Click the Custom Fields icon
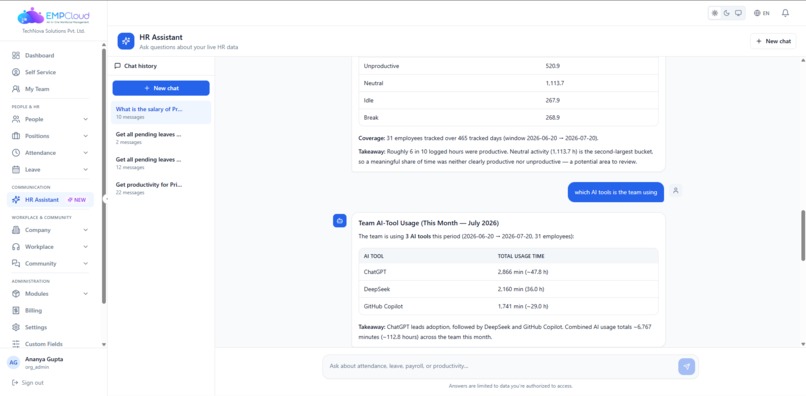This screenshot has height=396, width=806. click(16, 344)
